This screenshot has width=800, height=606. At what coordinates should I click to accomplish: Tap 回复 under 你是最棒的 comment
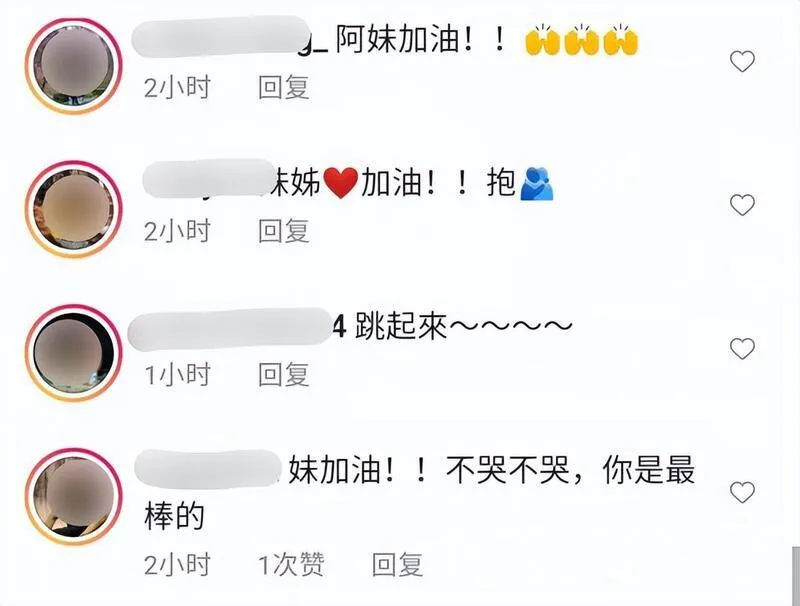point(397,565)
